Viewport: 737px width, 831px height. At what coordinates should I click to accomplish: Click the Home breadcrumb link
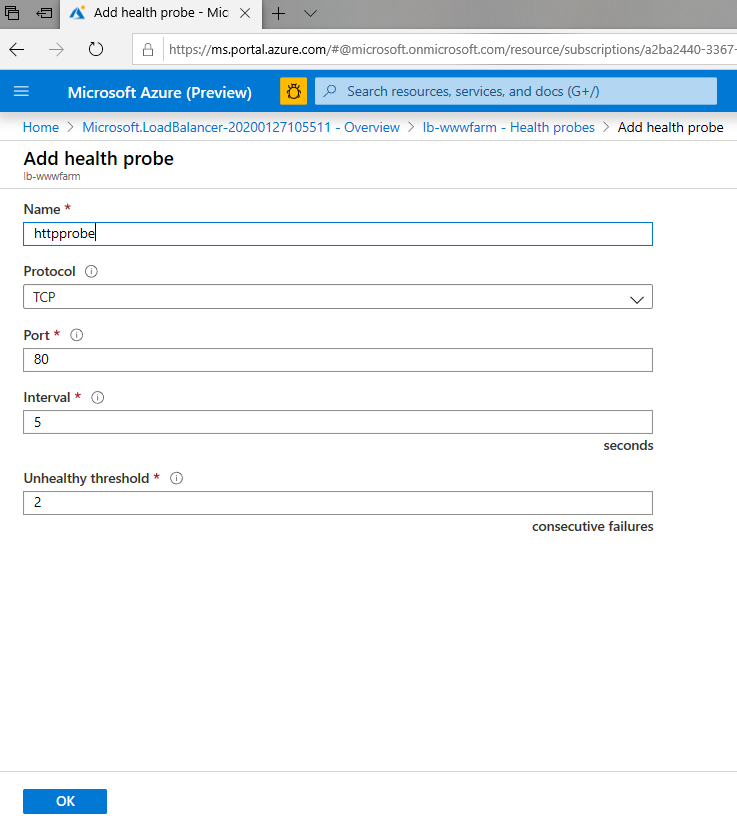pyautogui.click(x=41, y=127)
